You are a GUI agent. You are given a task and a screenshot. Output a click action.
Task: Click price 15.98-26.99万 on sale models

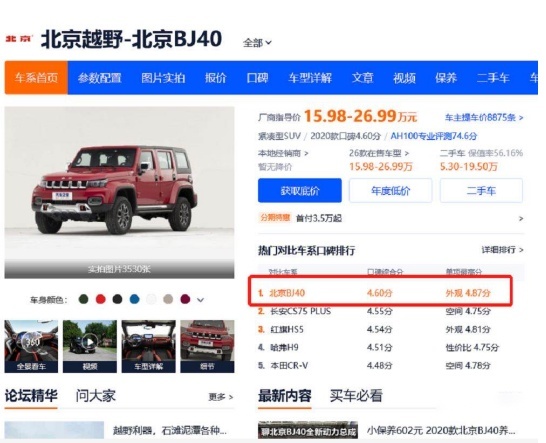pyautogui.click(x=381, y=166)
